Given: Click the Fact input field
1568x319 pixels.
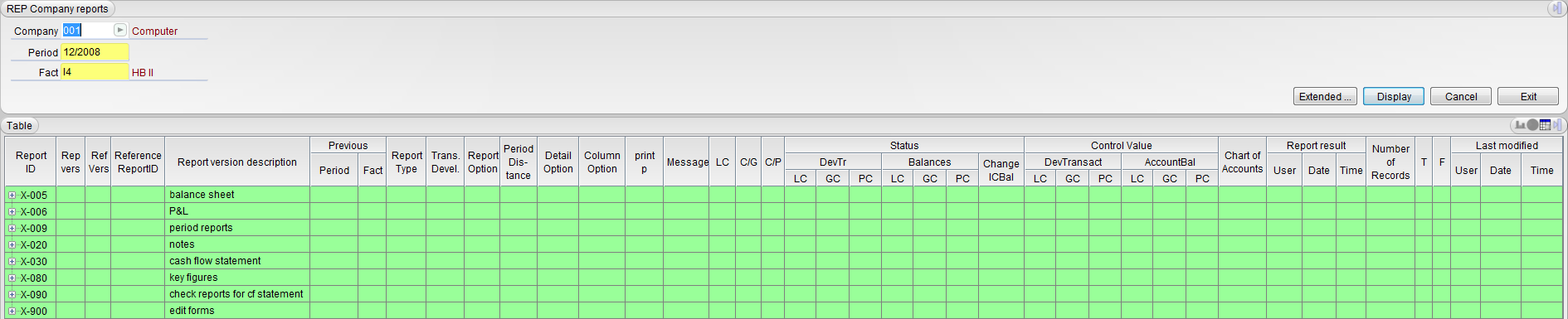Looking at the screenshot, I should (x=95, y=72).
